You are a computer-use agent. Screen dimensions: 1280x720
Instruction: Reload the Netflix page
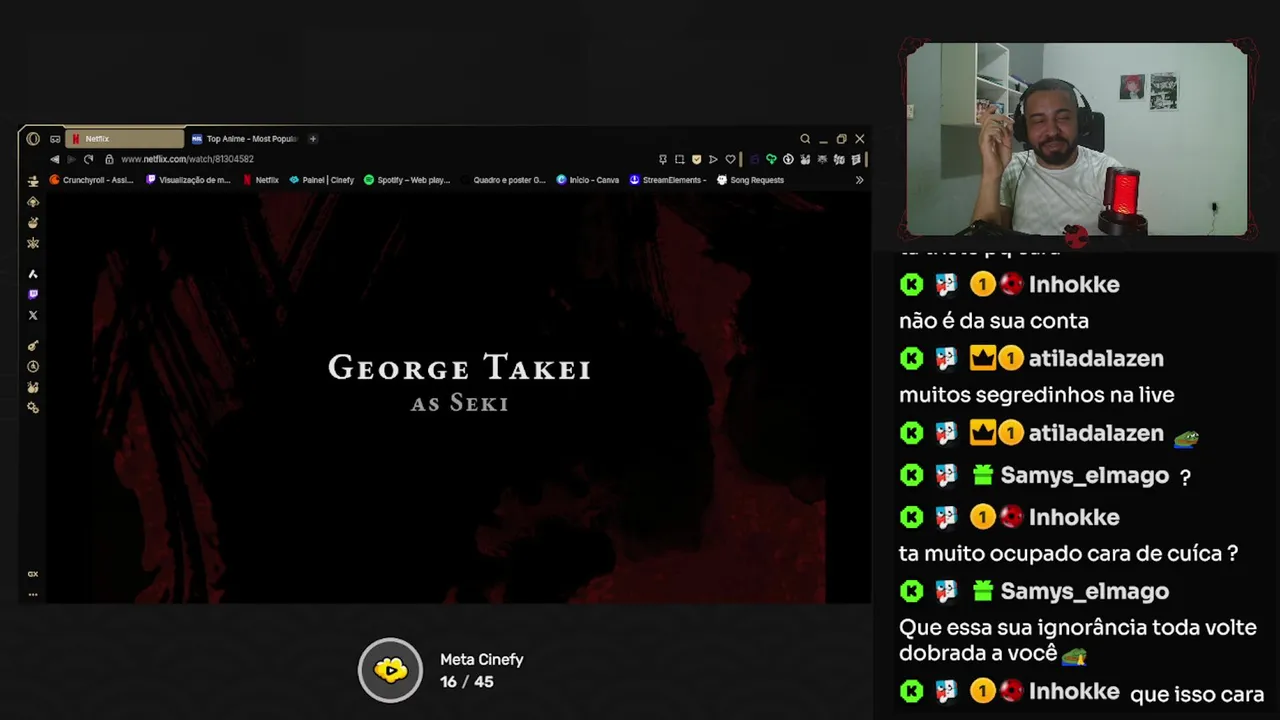89,159
